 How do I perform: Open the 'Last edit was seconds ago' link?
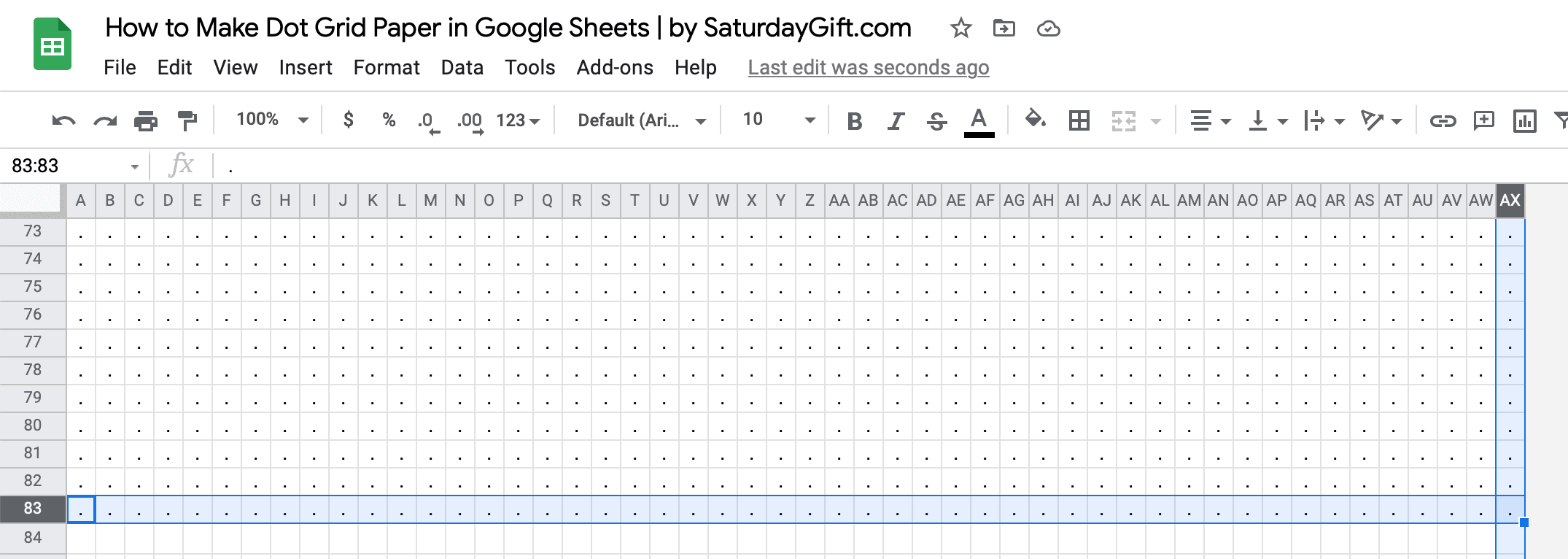pyautogui.click(x=868, y=68)
